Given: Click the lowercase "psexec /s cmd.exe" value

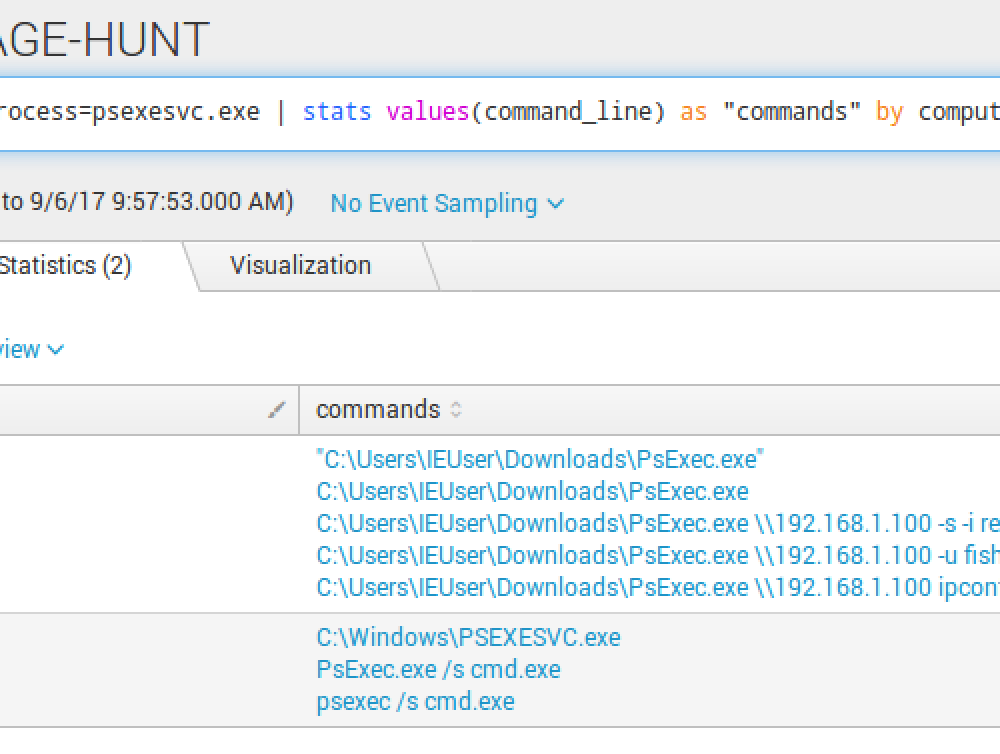Looking at the screenshot, I should [415, 702].
